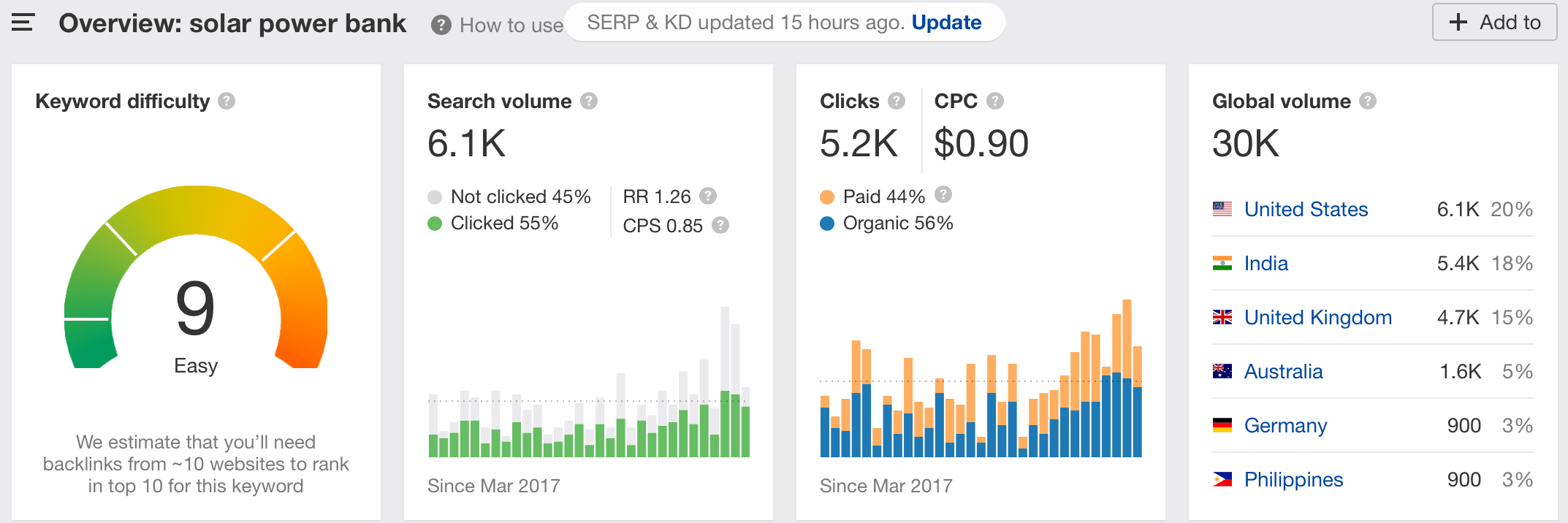Select Australia in the global volume list

coord(1283,372)
